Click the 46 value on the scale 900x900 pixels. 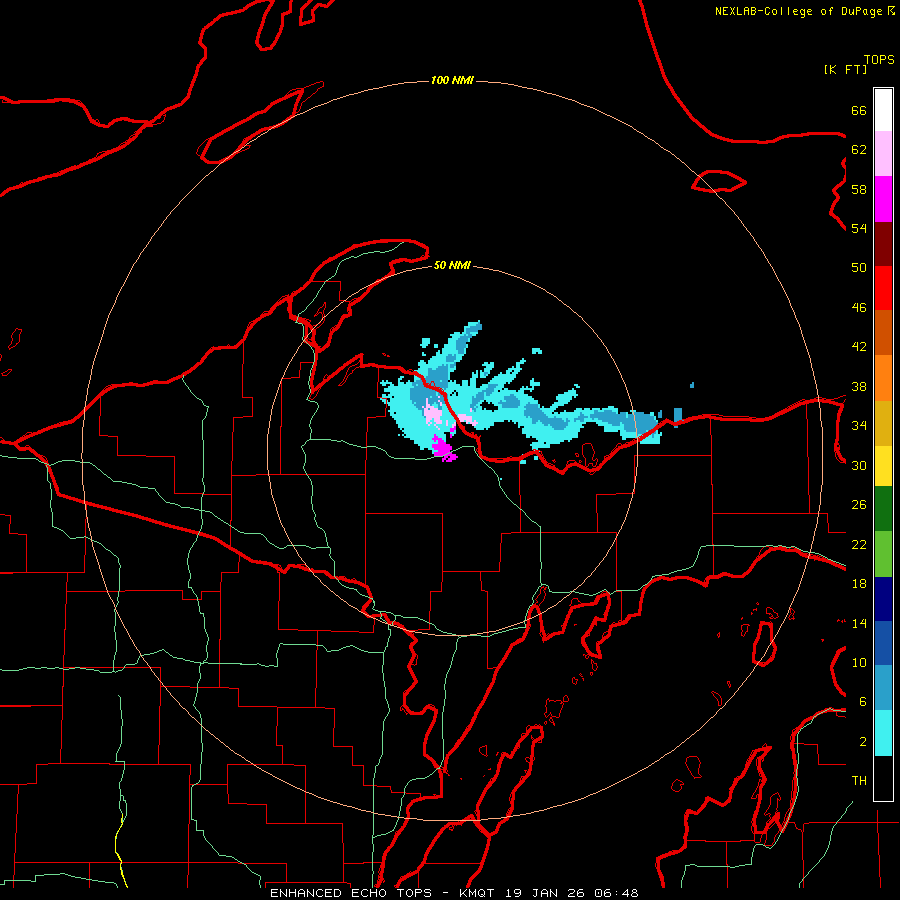(x=859, y=308)
